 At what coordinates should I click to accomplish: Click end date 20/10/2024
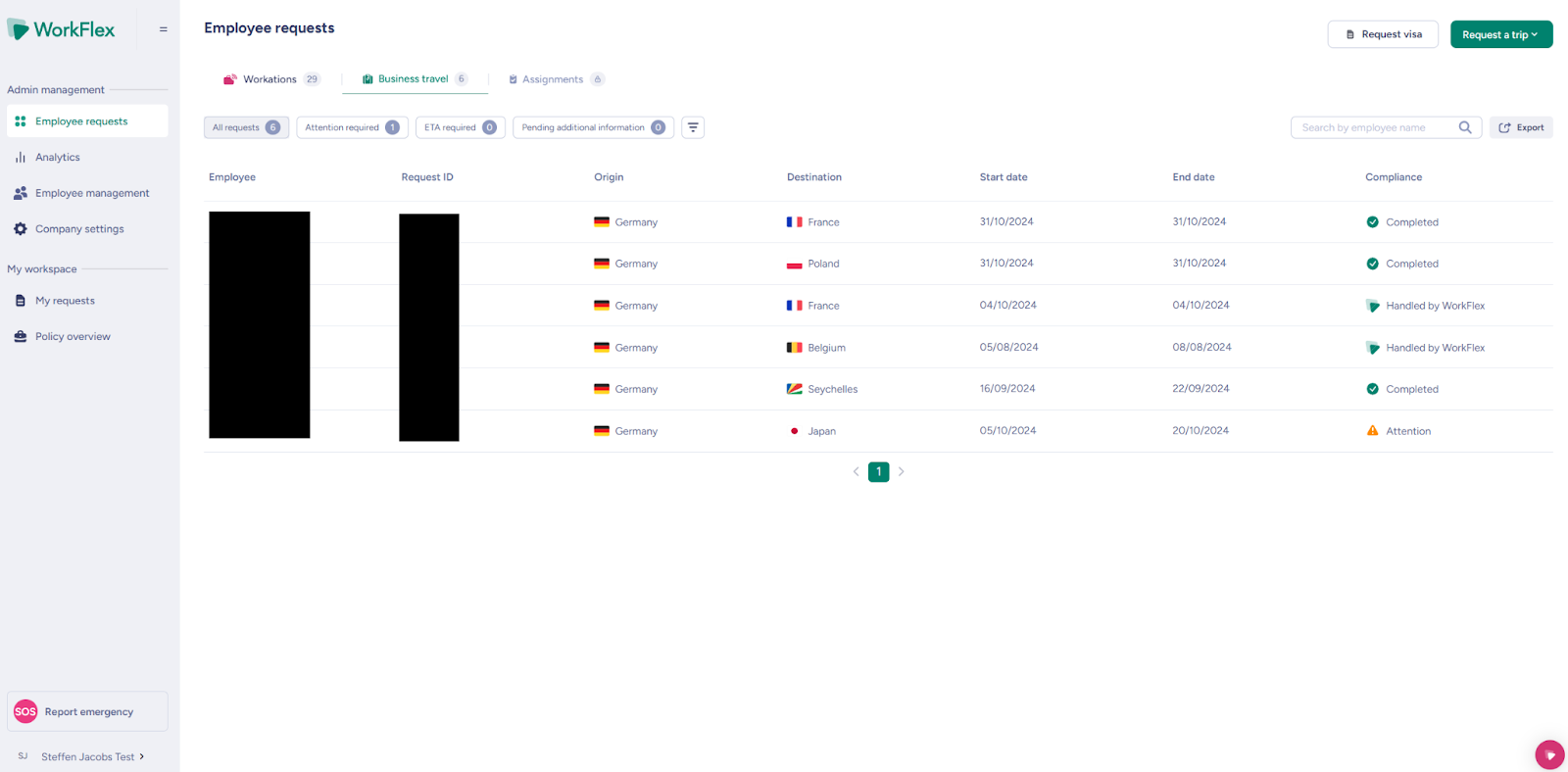click(x=1200, y=431)
